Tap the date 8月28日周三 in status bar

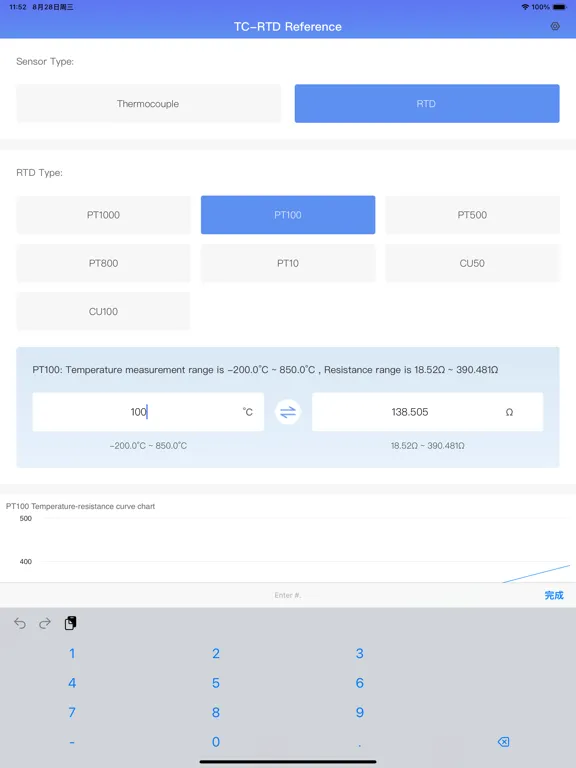53,7
